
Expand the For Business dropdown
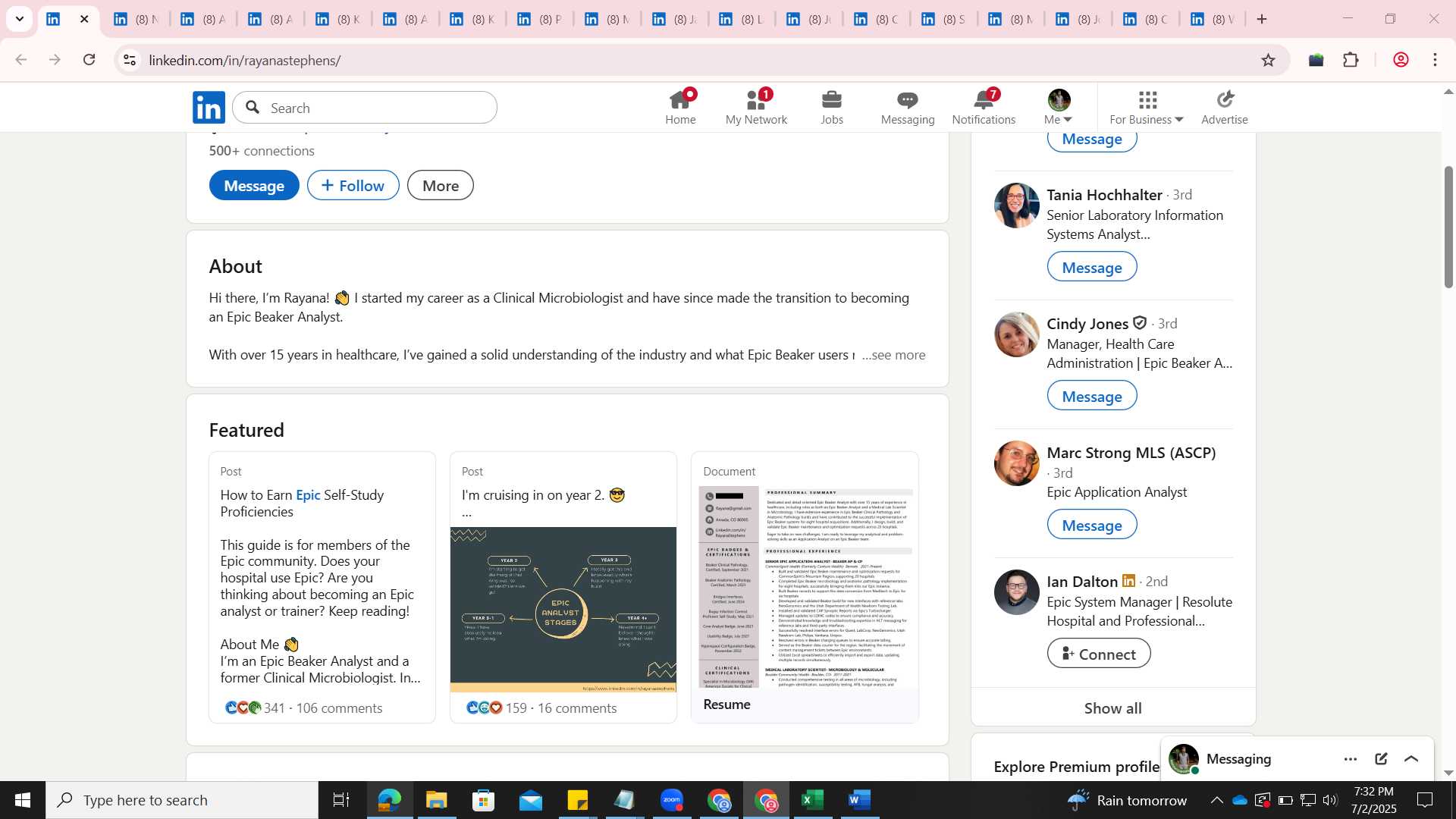tap(1147, 108)
